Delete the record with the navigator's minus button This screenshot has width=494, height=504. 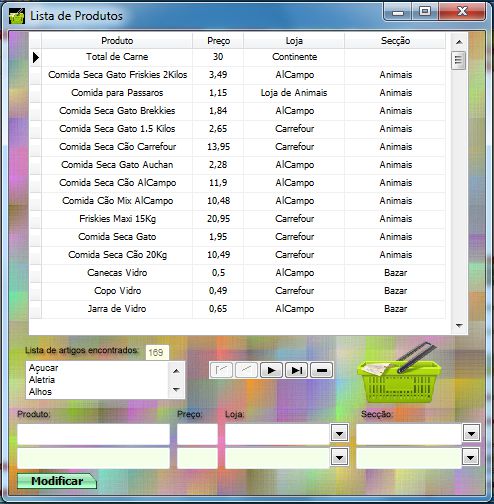click(x=322, y=370)
